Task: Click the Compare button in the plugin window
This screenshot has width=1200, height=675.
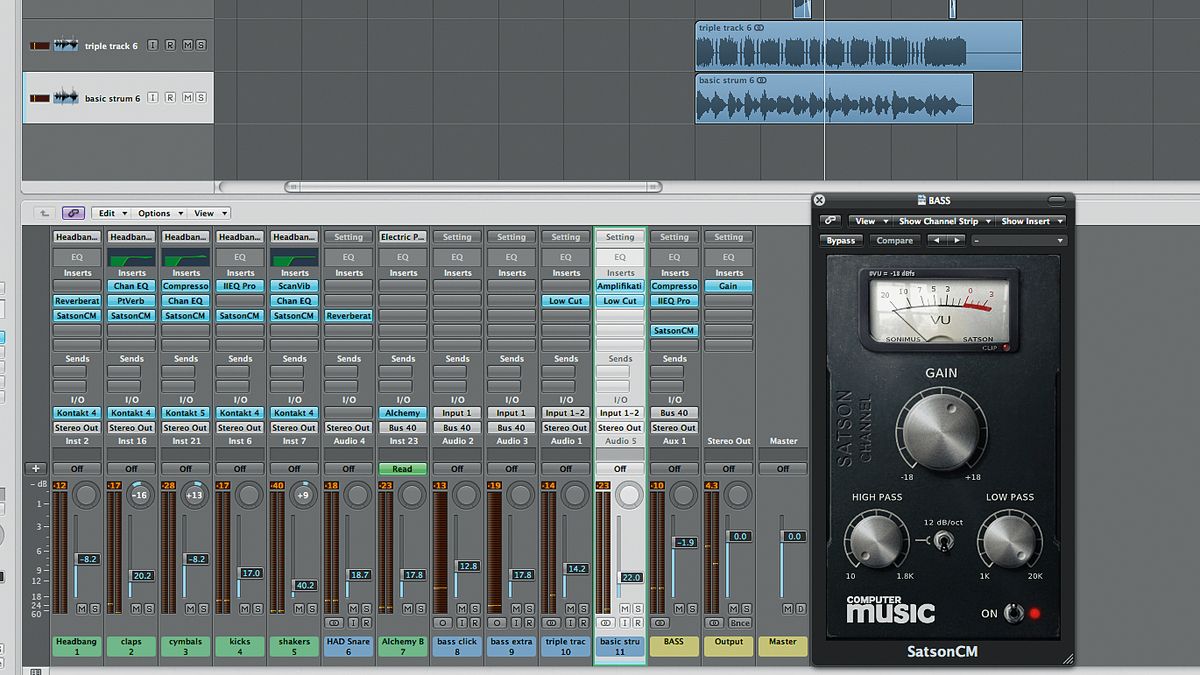Action: [895, 240]
